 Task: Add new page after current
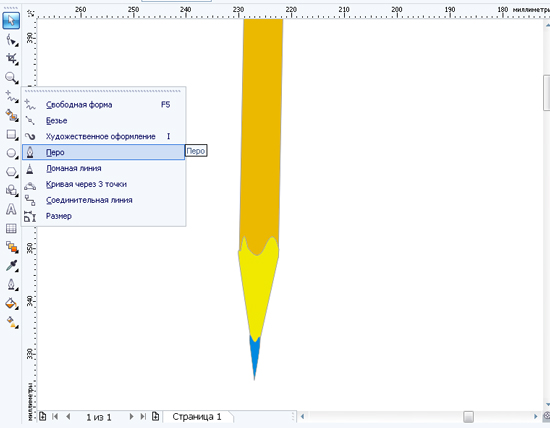pos(155,416)
